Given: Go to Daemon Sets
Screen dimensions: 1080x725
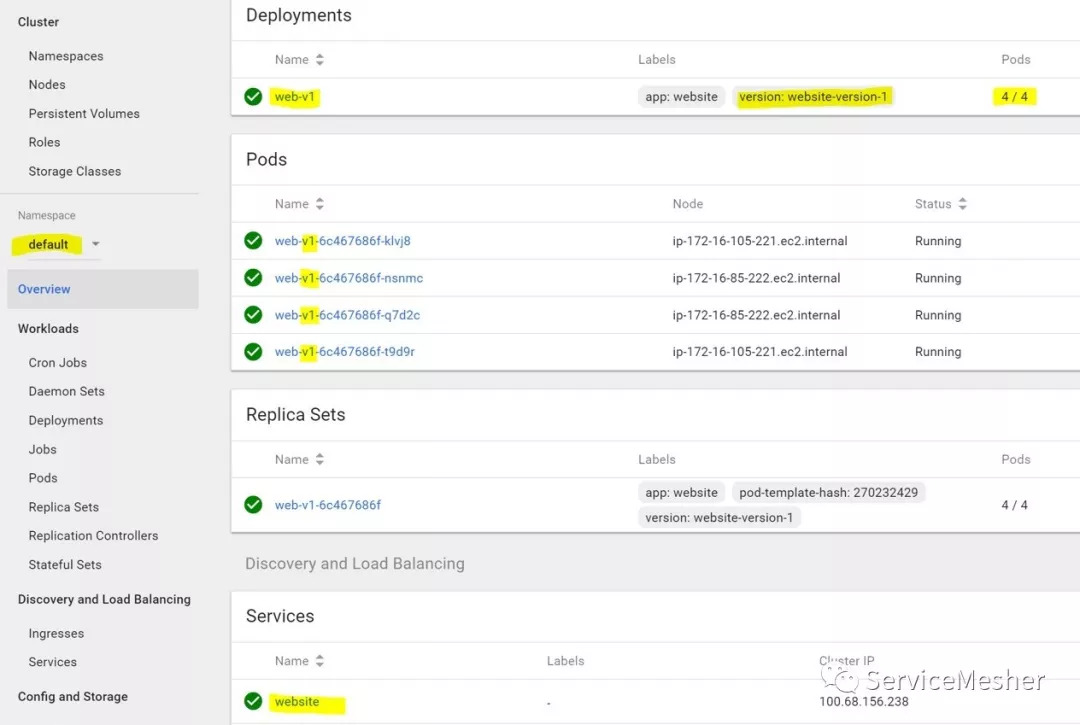Looking at the screenshot, I should 67,391.
